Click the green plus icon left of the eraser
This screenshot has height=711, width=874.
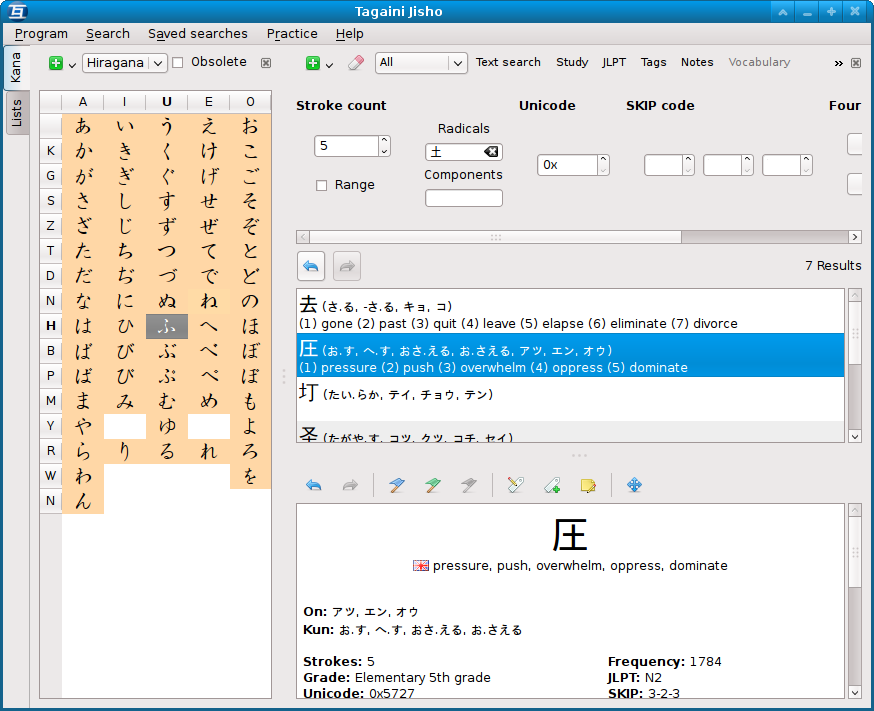pos(313,63)
